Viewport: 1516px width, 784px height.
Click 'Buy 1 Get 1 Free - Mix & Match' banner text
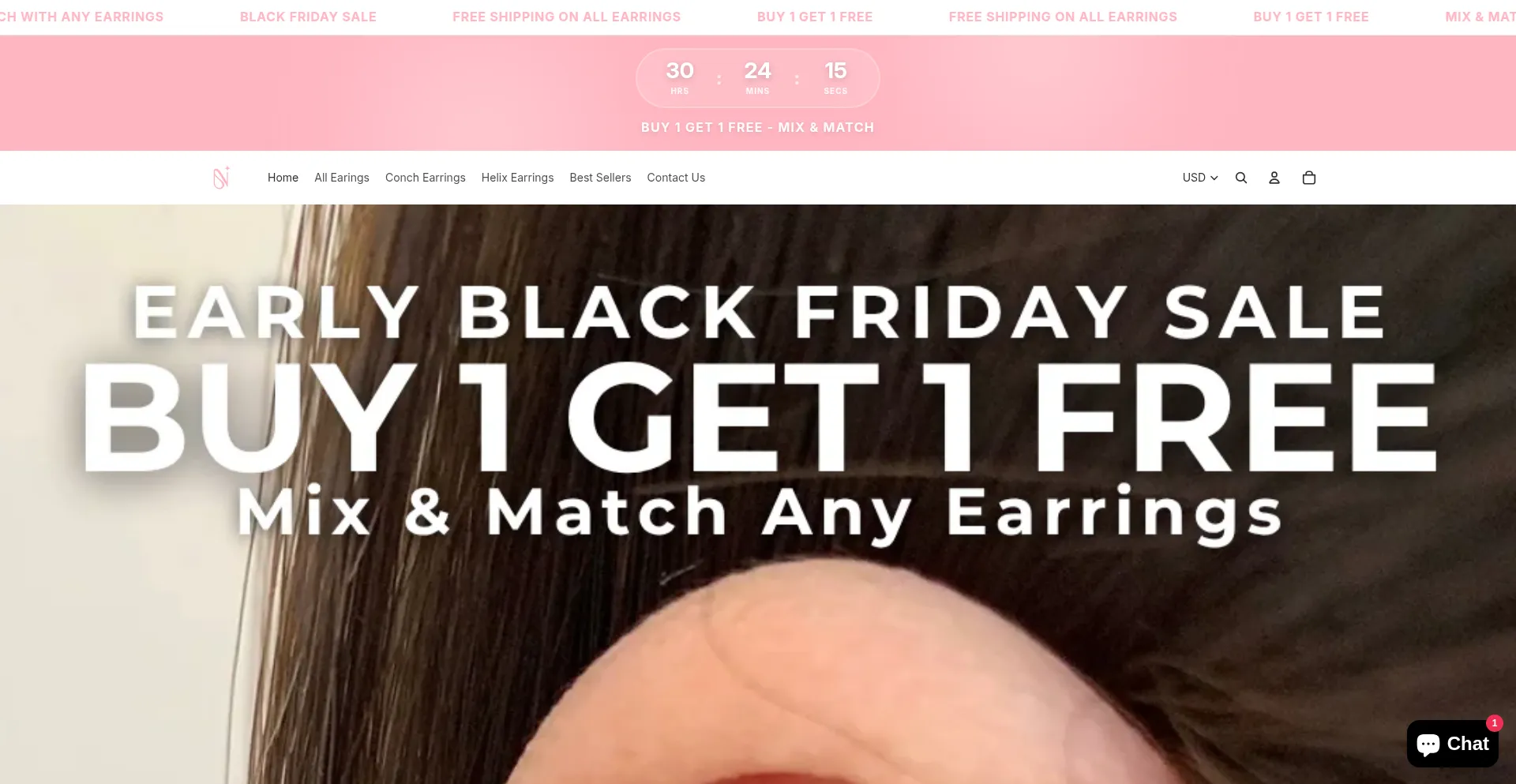[758, 127]
